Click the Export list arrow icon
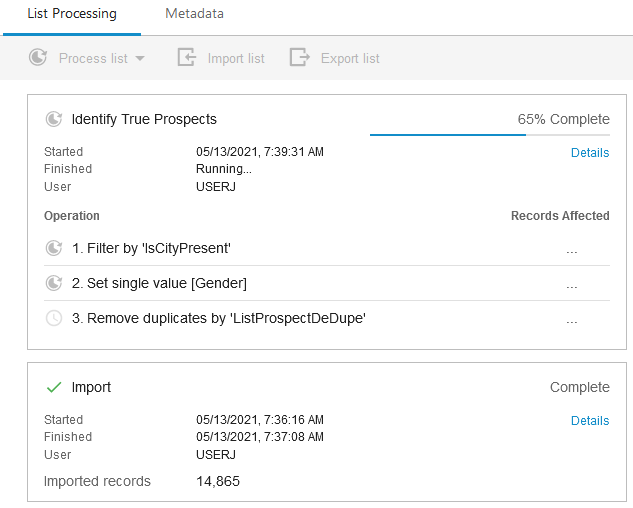 pyautogui.click(x=299, y=58)
